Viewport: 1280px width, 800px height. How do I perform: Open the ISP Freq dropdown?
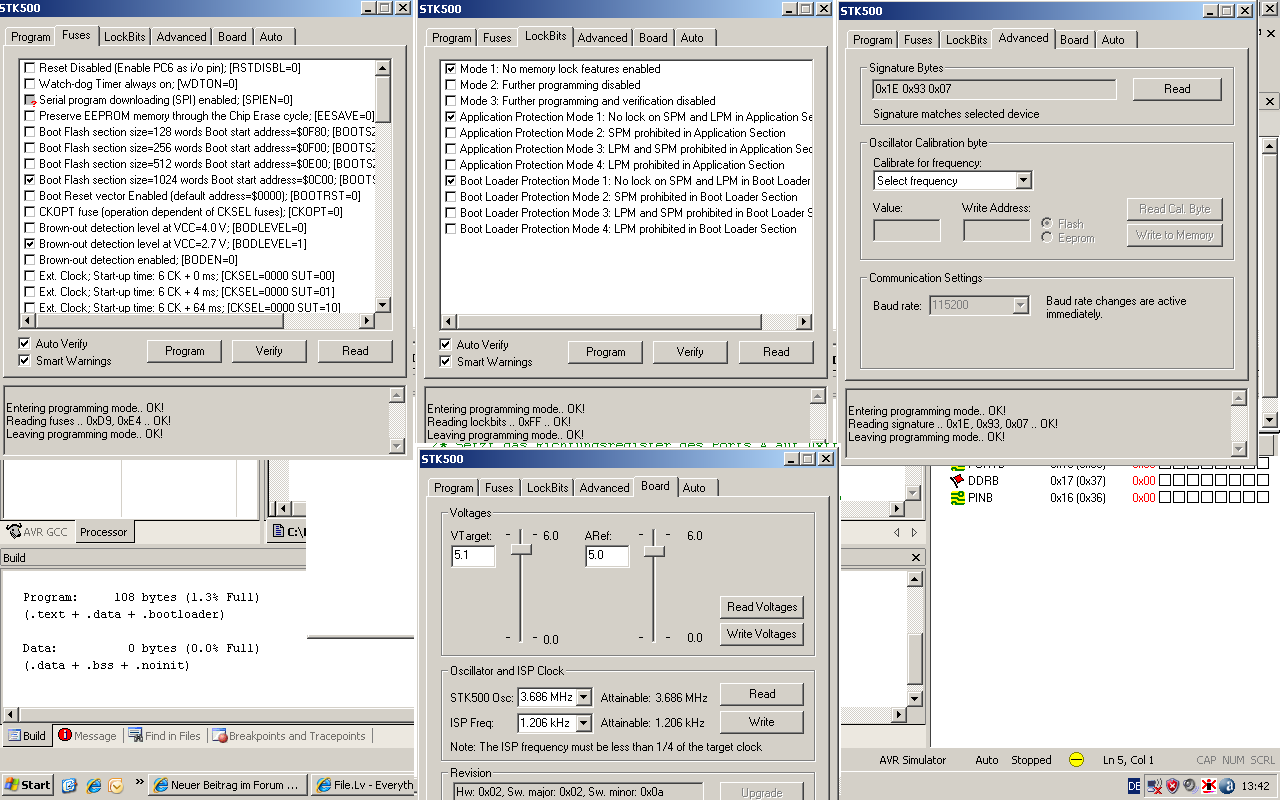[x=584, y=723]
